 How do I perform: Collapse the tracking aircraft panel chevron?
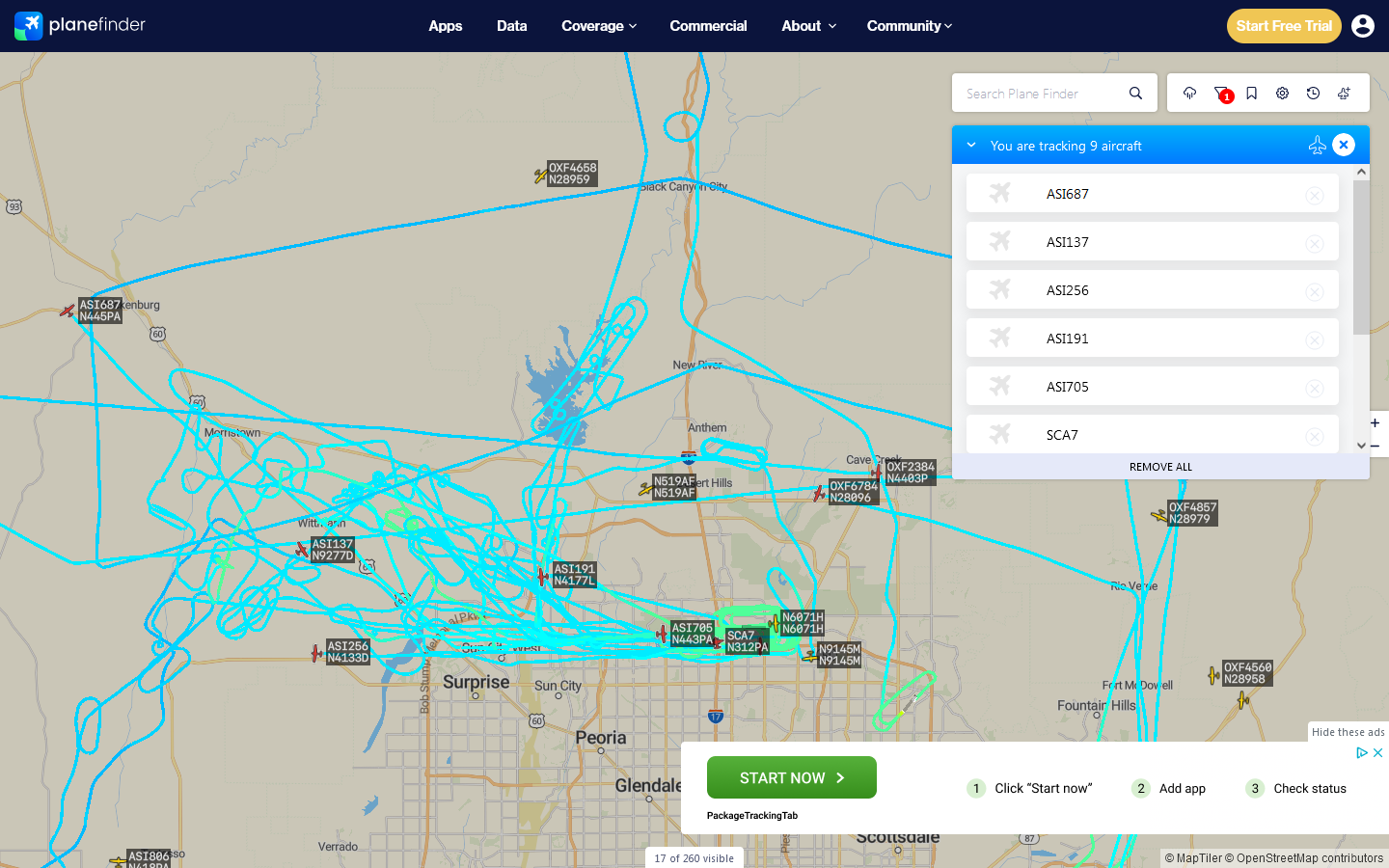tap(971, 145)
